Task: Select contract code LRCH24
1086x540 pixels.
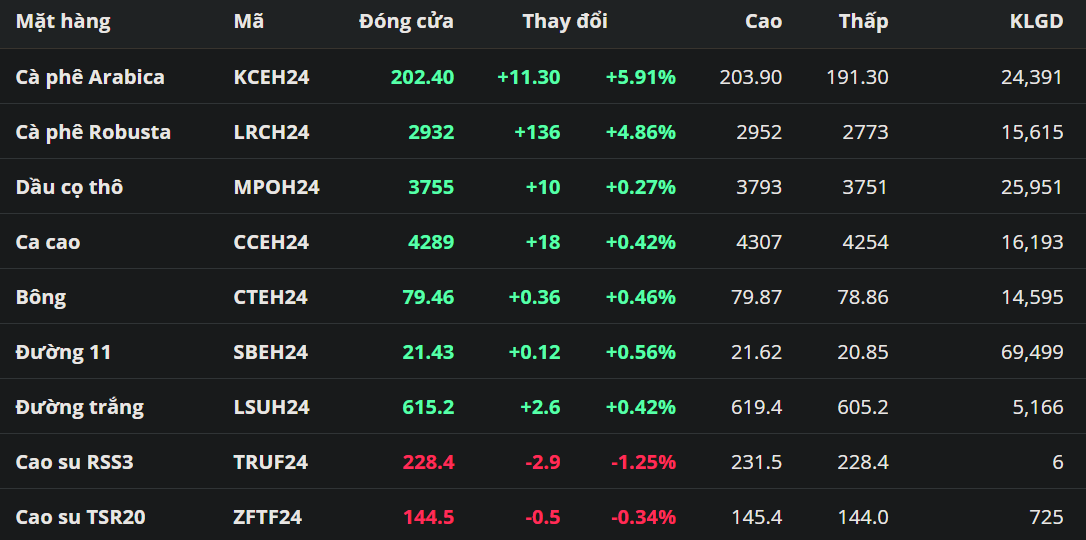Action: coord(271,132)
